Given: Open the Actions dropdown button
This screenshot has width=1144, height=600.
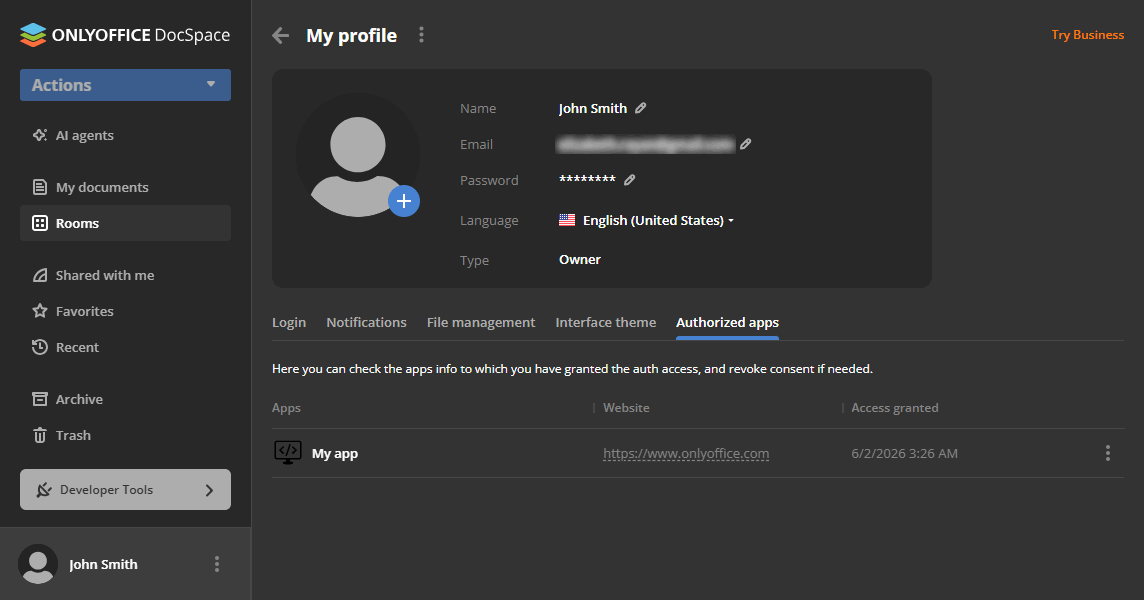Looking at the screenshot, I should click(x=125, y=85).
